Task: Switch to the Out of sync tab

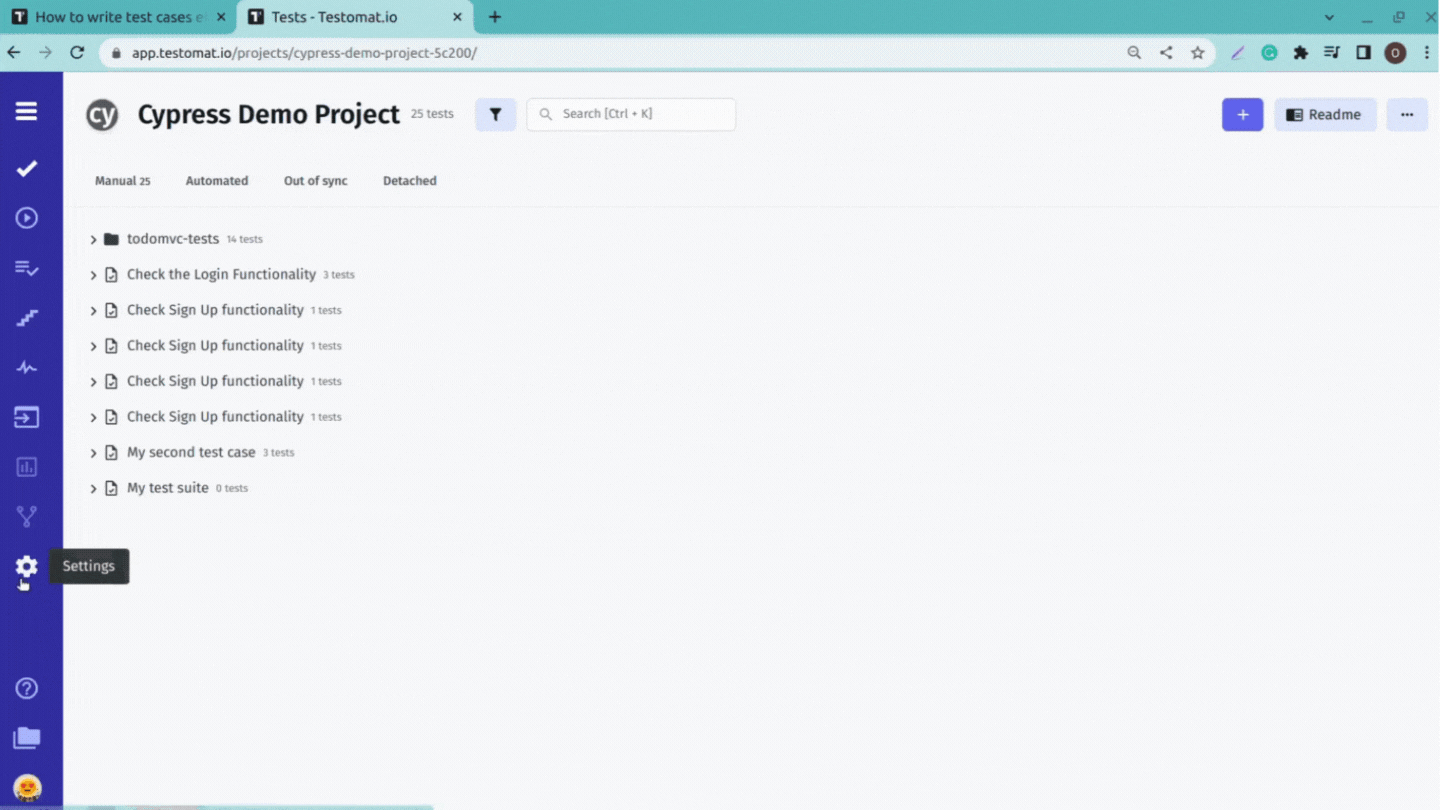Action: [315, 181]
